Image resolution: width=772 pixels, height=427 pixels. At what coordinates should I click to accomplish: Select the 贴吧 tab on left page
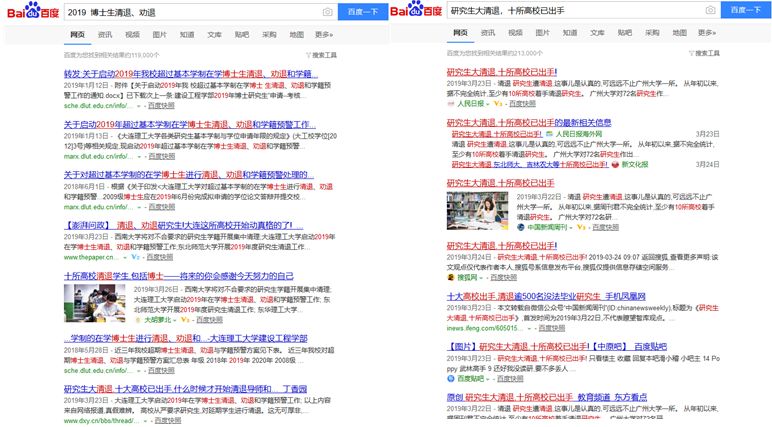tap(242, 34)
